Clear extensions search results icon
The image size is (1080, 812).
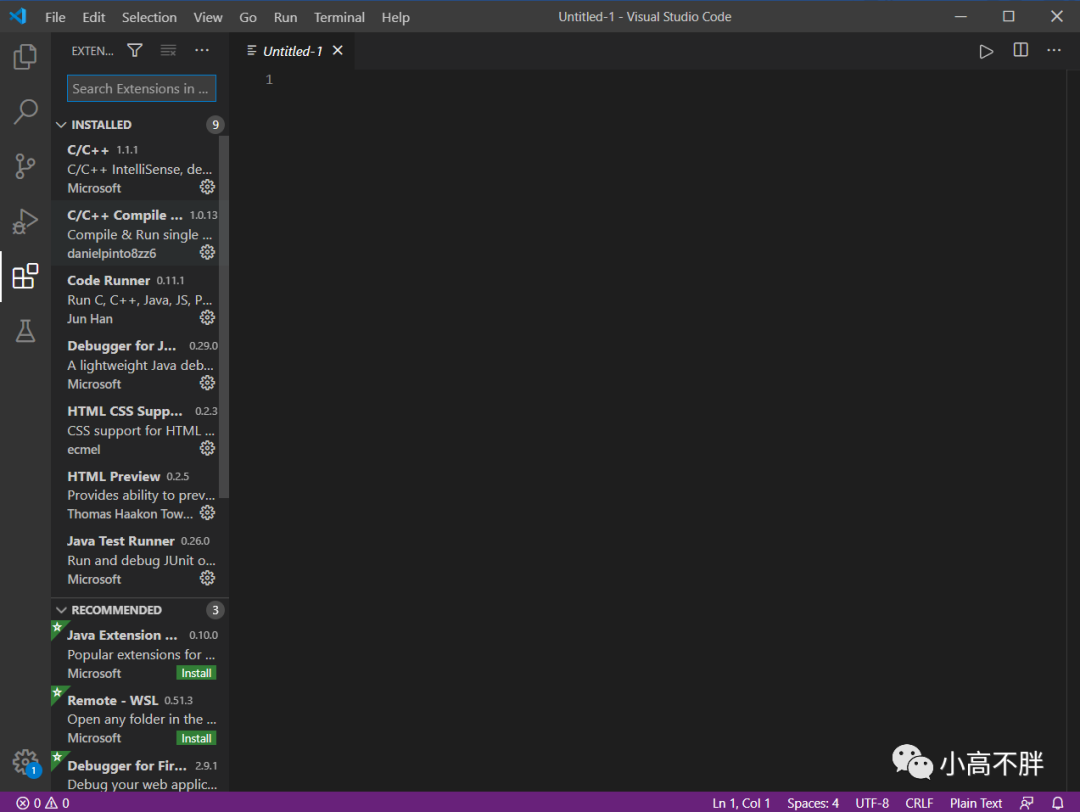(x=168, y=50)
